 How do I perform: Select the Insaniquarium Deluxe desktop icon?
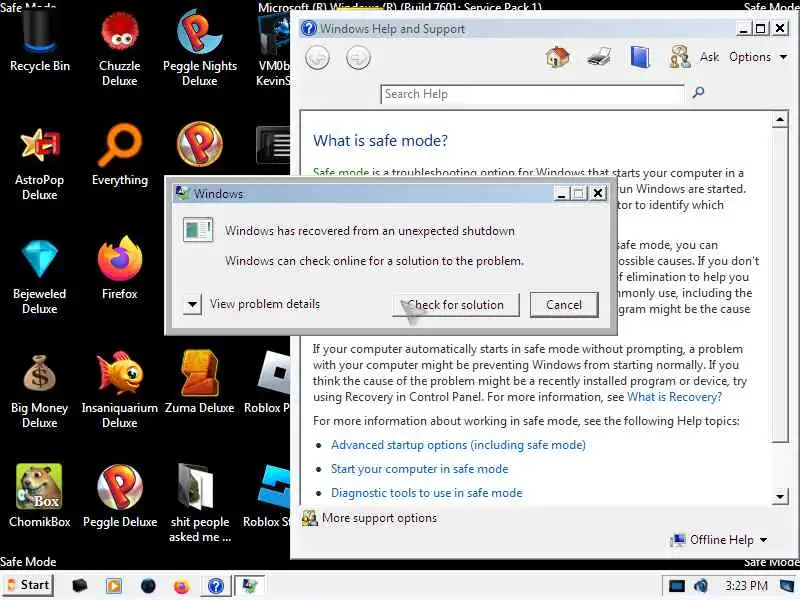pos(120,391)
